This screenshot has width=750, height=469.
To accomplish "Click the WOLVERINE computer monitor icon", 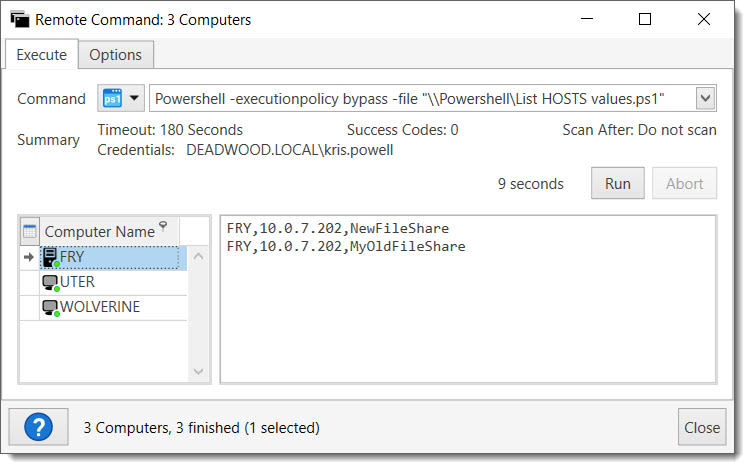I will pos(50,307).
